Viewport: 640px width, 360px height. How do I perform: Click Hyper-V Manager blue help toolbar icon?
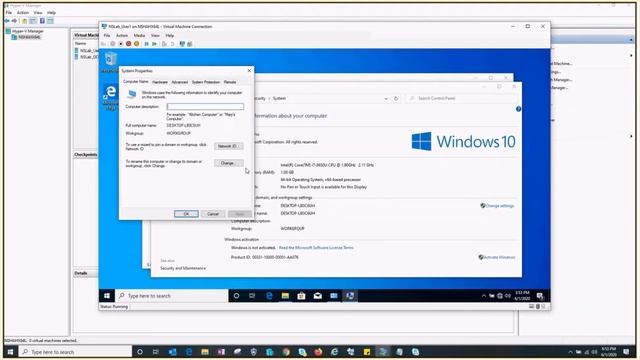click(42, 21)
